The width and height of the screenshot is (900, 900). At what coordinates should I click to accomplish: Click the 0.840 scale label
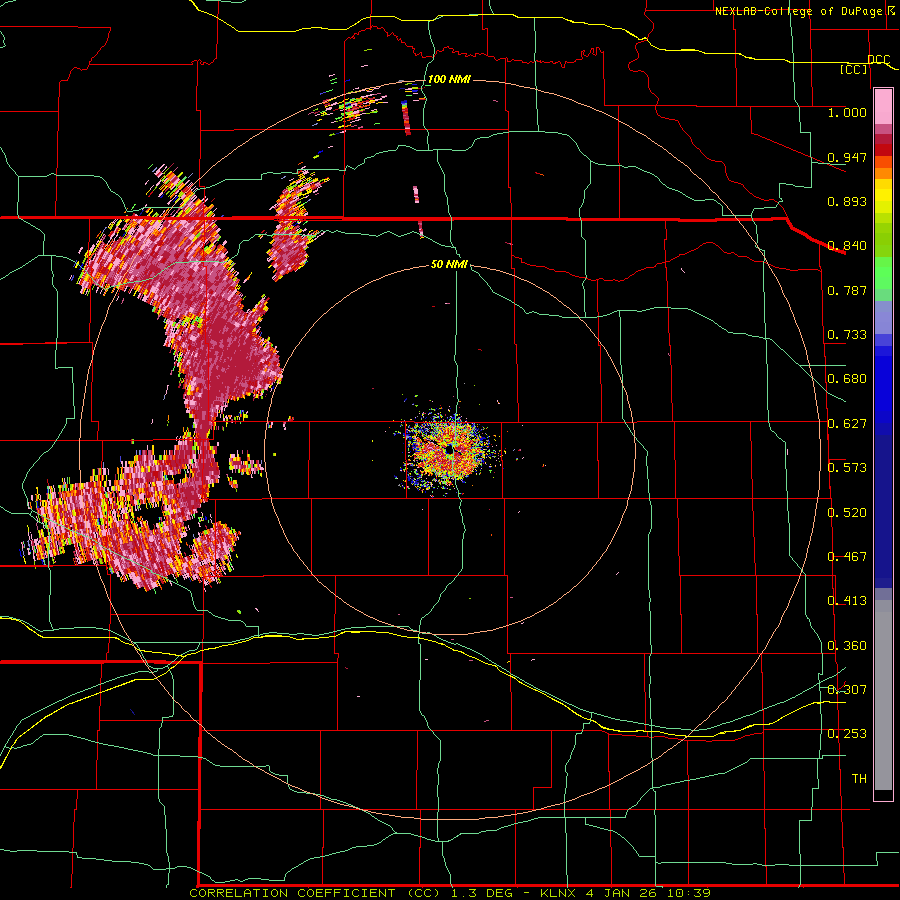pos(847,246)
